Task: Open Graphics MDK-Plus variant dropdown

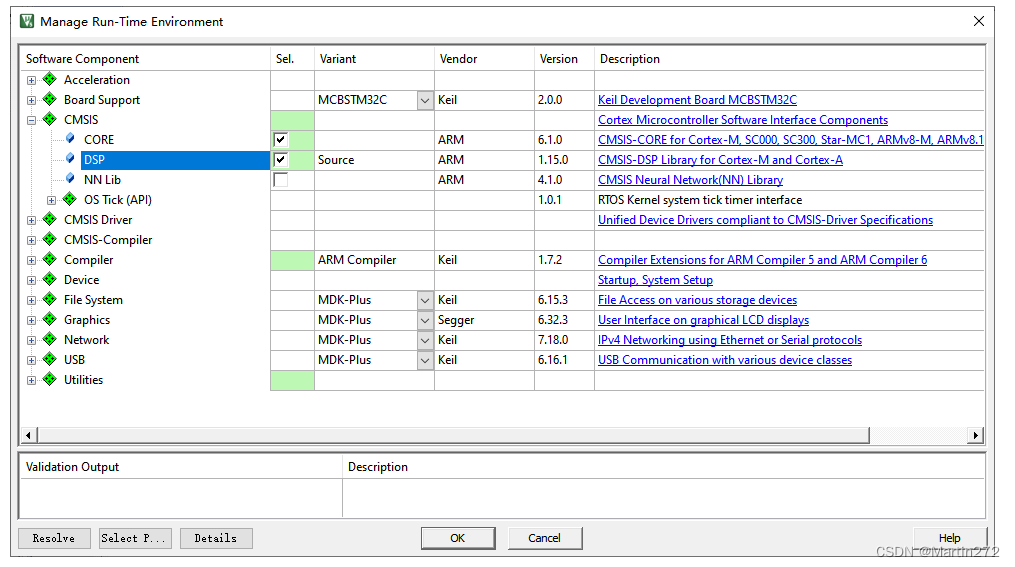Action: coord(425,320)
